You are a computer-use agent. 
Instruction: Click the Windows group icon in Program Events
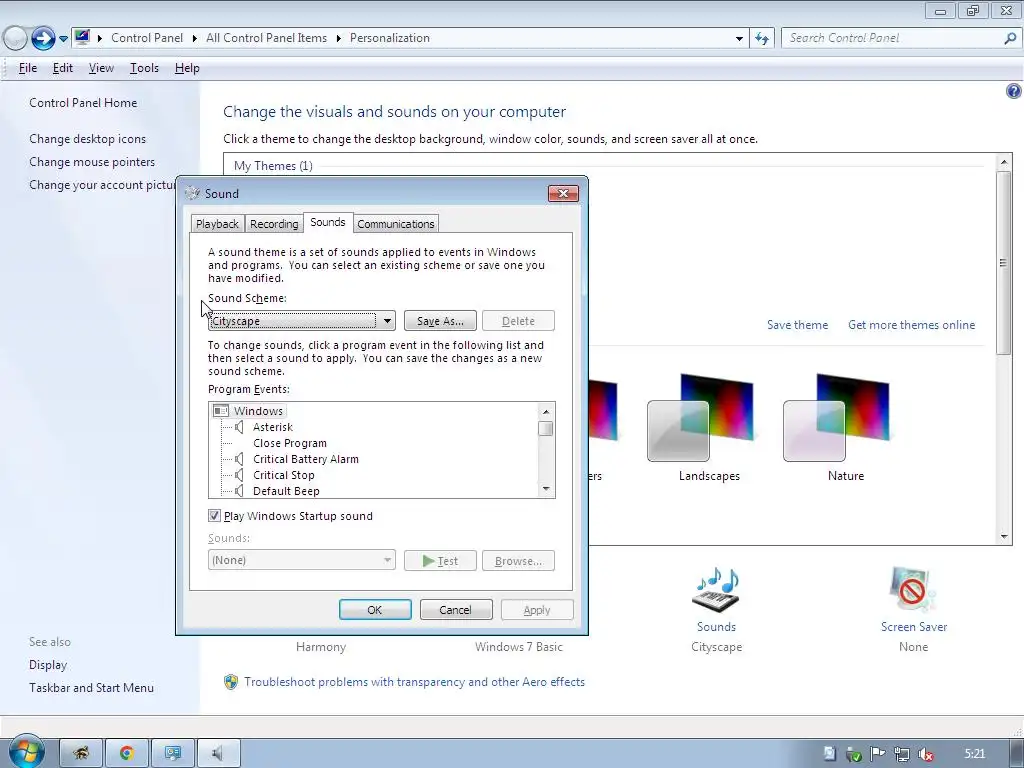221,411
